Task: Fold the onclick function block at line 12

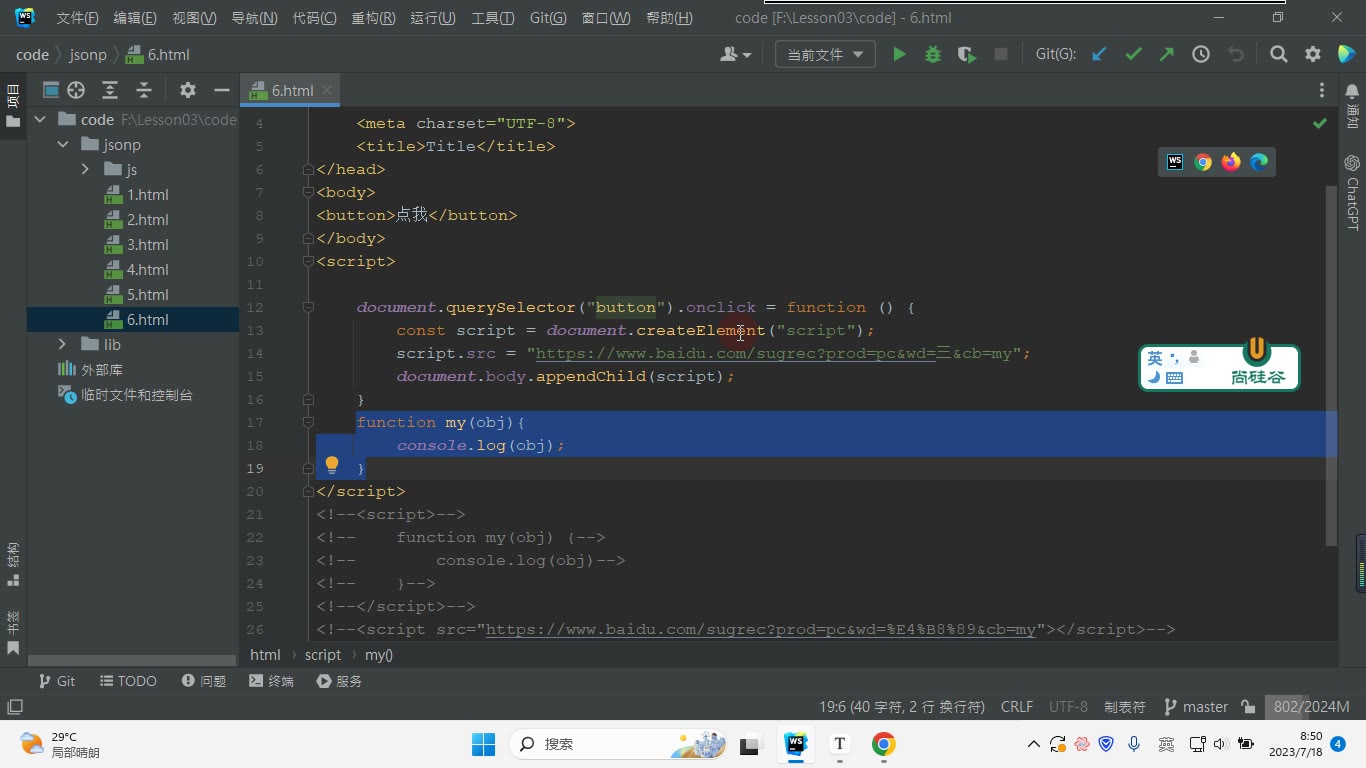Action: (308, 307)
